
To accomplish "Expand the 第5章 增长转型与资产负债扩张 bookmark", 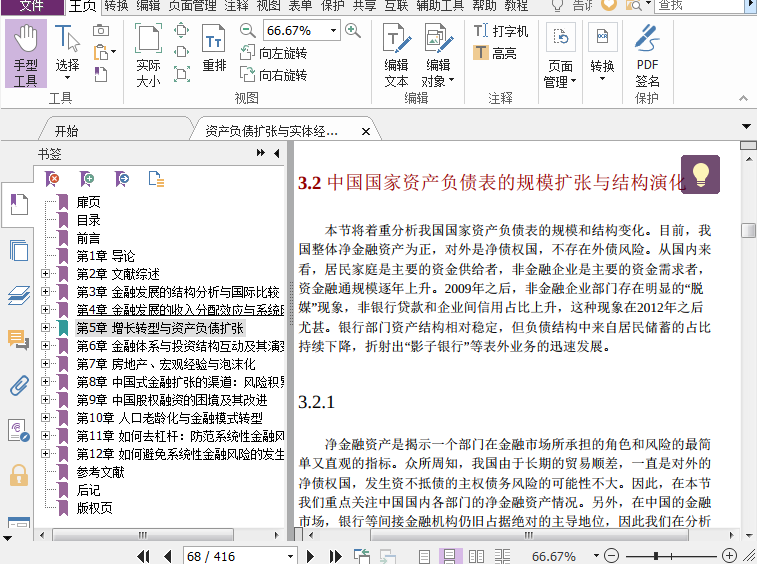I will click(45, 328).
